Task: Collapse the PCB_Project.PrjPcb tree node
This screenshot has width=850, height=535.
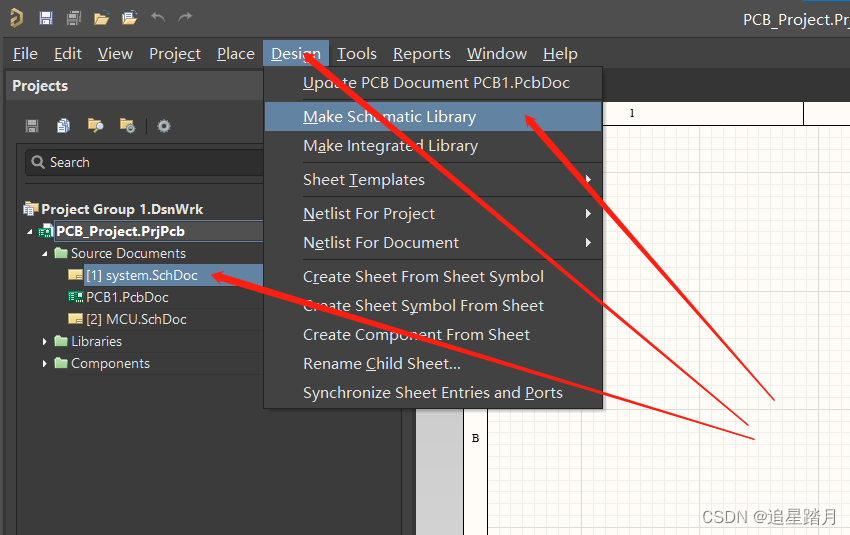Action: click(32, 232)
